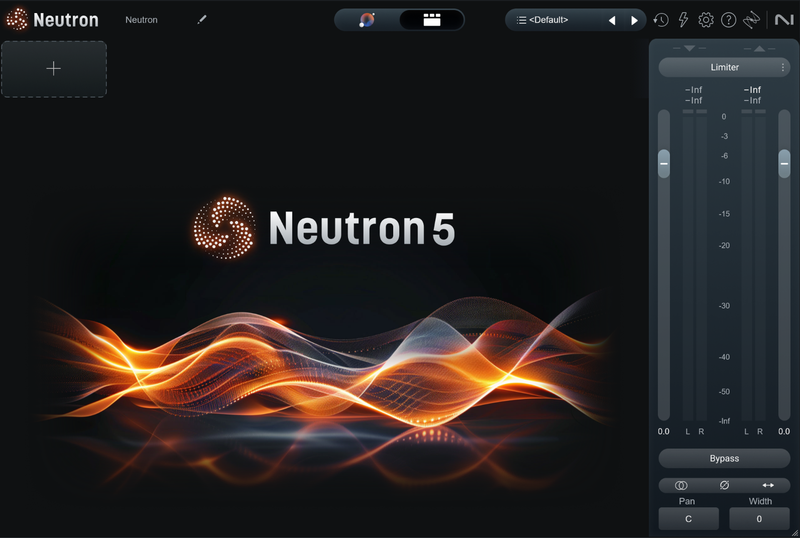
Task: Click the Native Instruments logo
Action: tap(783, 20)
